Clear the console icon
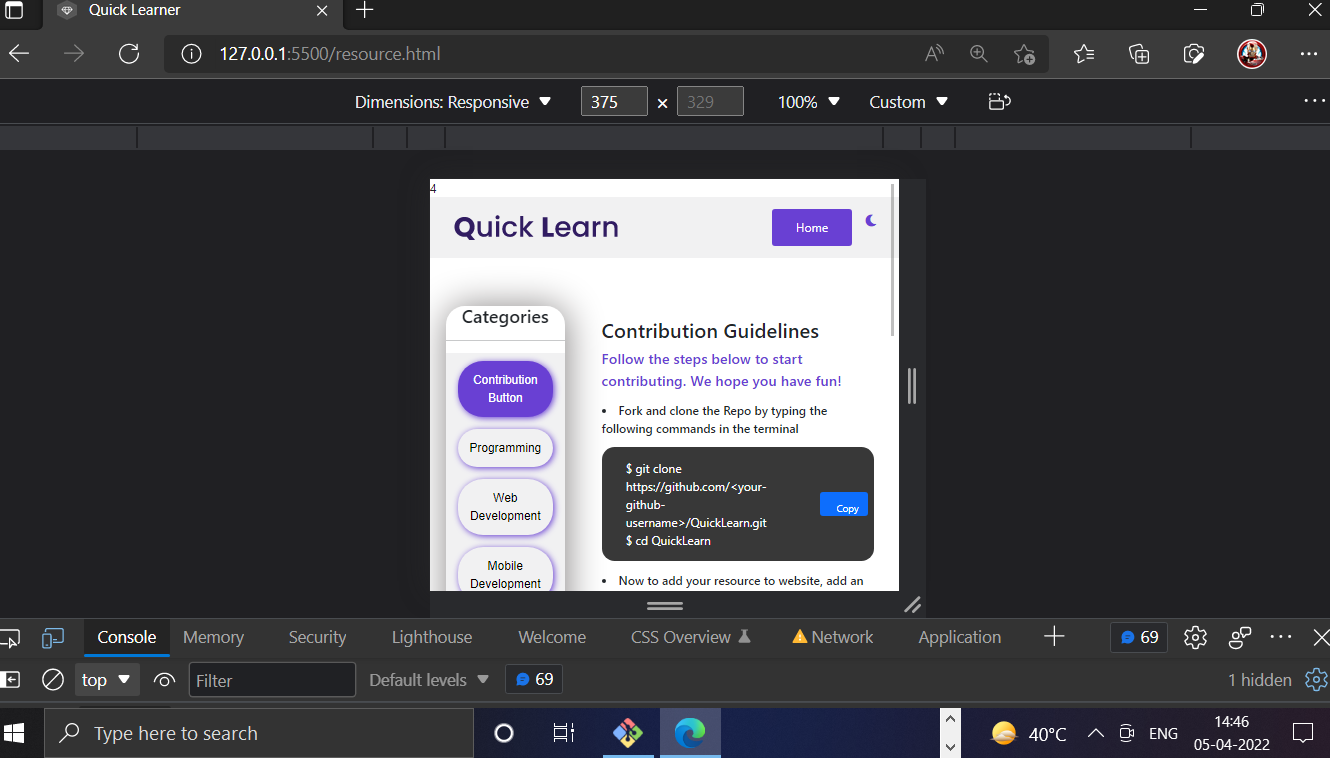 (x=53, y=680)
